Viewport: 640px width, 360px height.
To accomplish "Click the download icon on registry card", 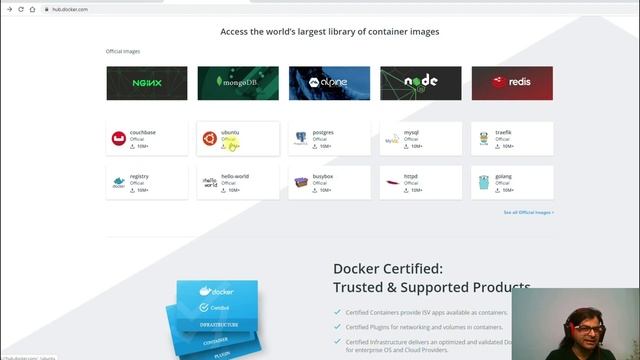I will [132, 190].
